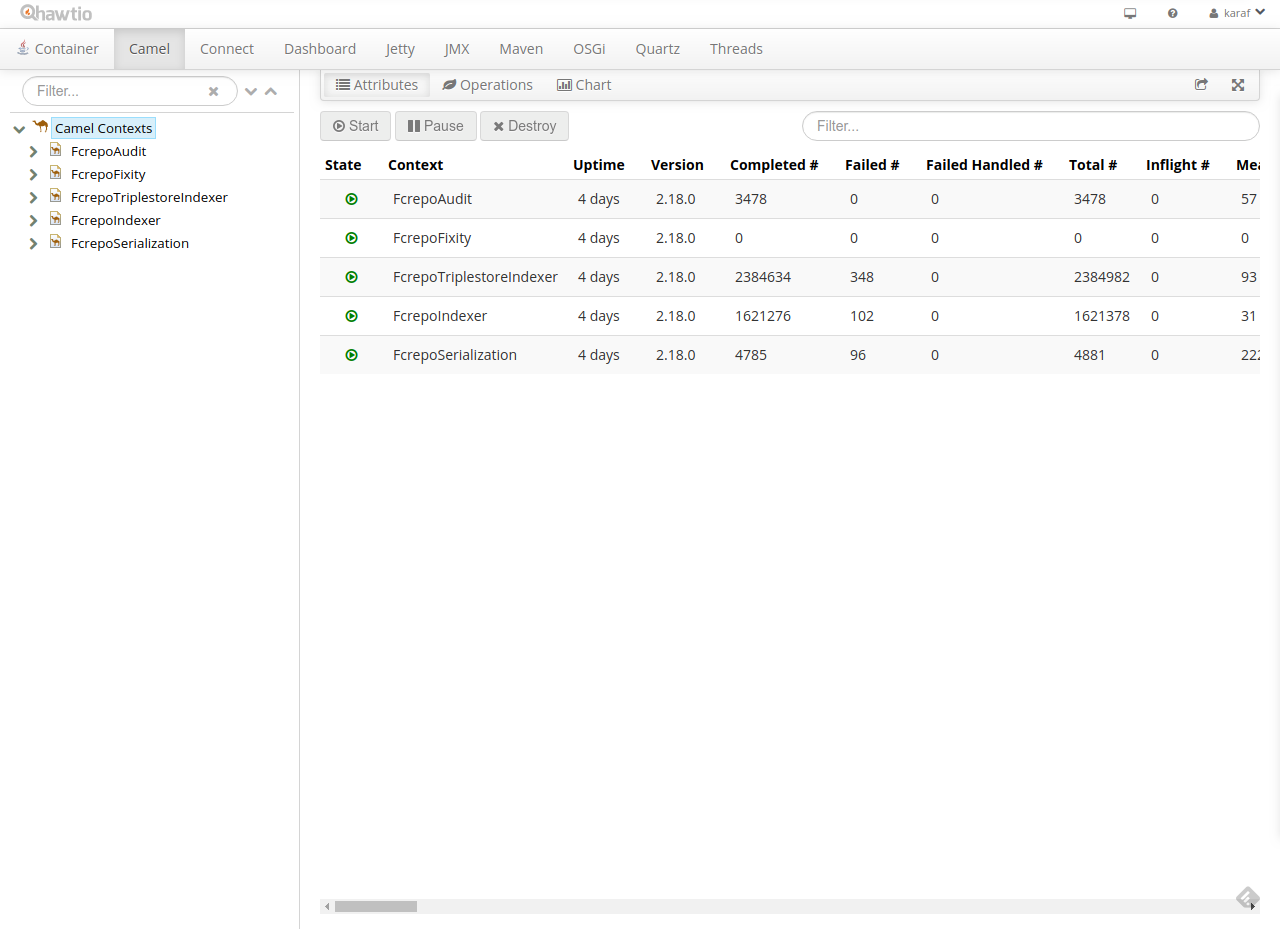Viewport: 1280px width, 929px height.
Task: Switch to the Operations view
Action: [x=487, y=85]
